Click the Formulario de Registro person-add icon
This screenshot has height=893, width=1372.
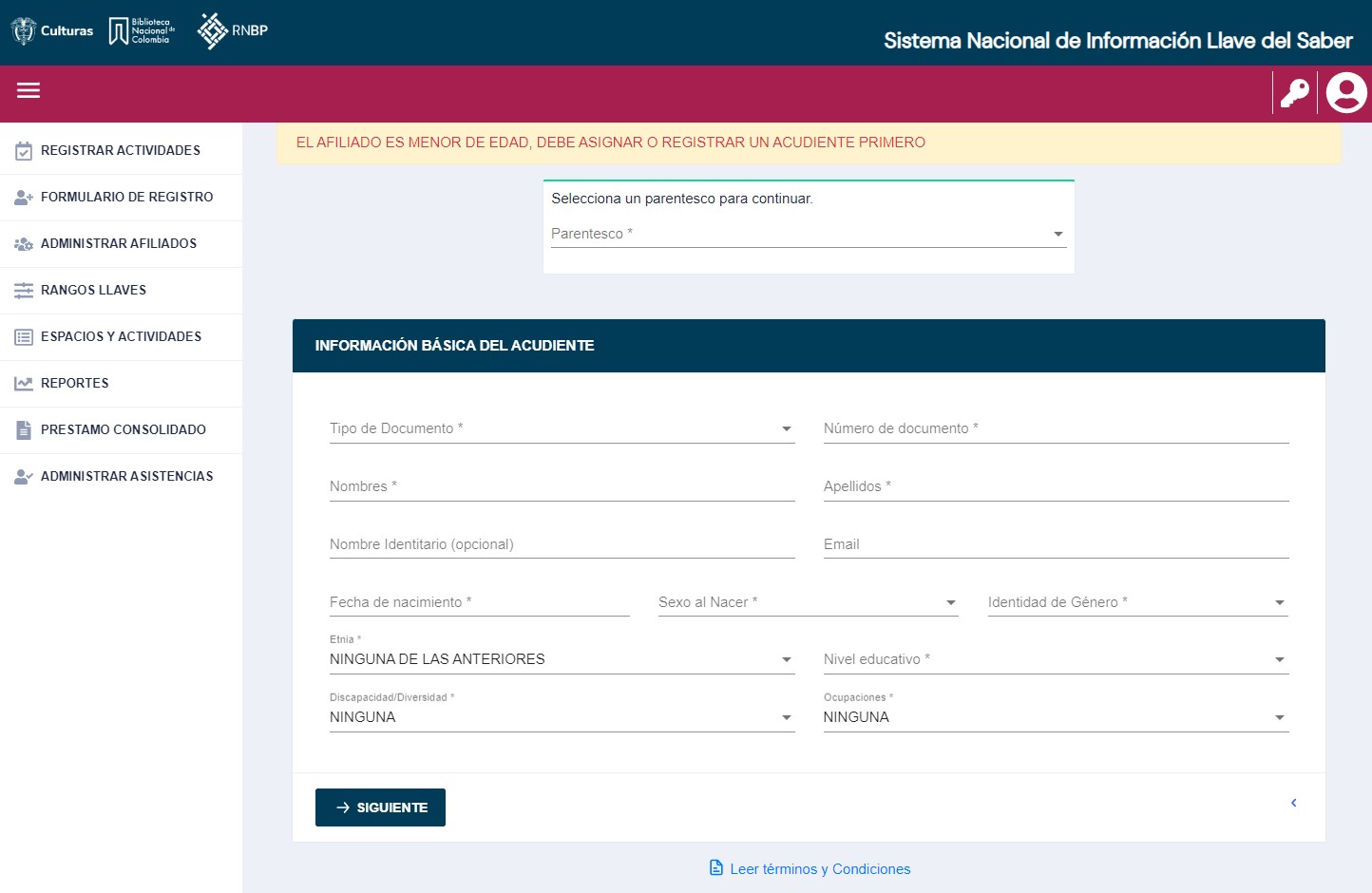(x=24, y=198)
